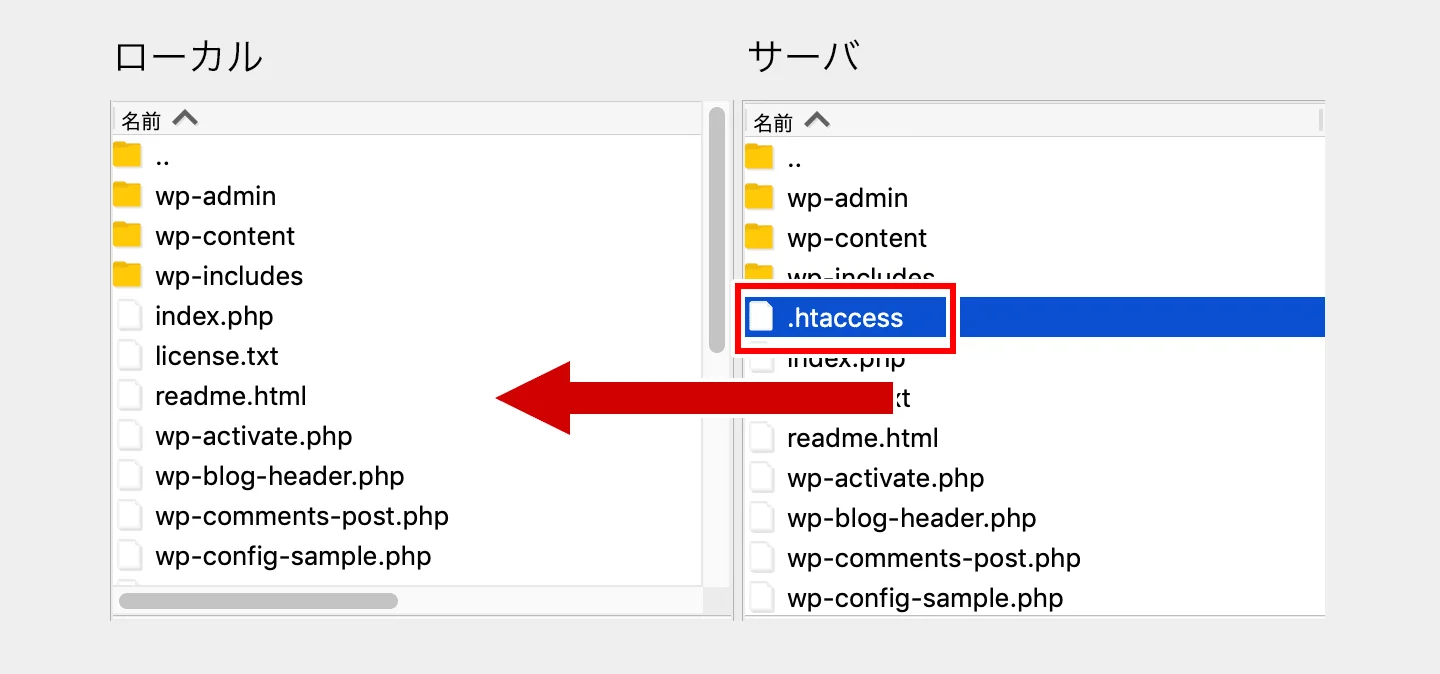Select server file name 'wp-comments-post.php'
The width and height of the screenshot is (1440, 674).
(x=934, y=558)
